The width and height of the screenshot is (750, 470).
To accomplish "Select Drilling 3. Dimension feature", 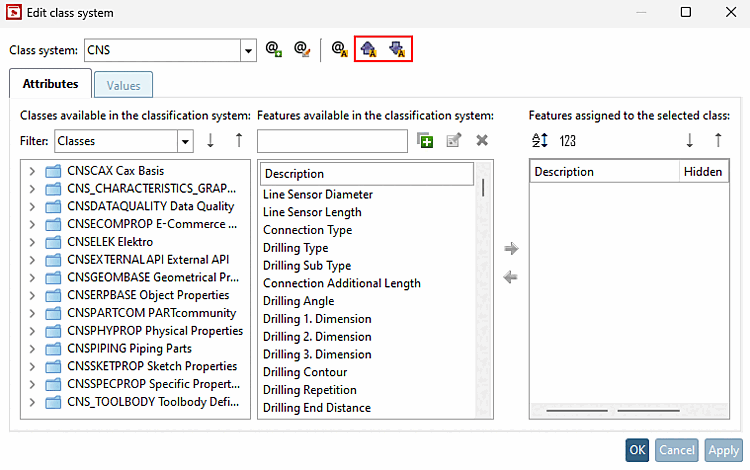I will point(317,354).
